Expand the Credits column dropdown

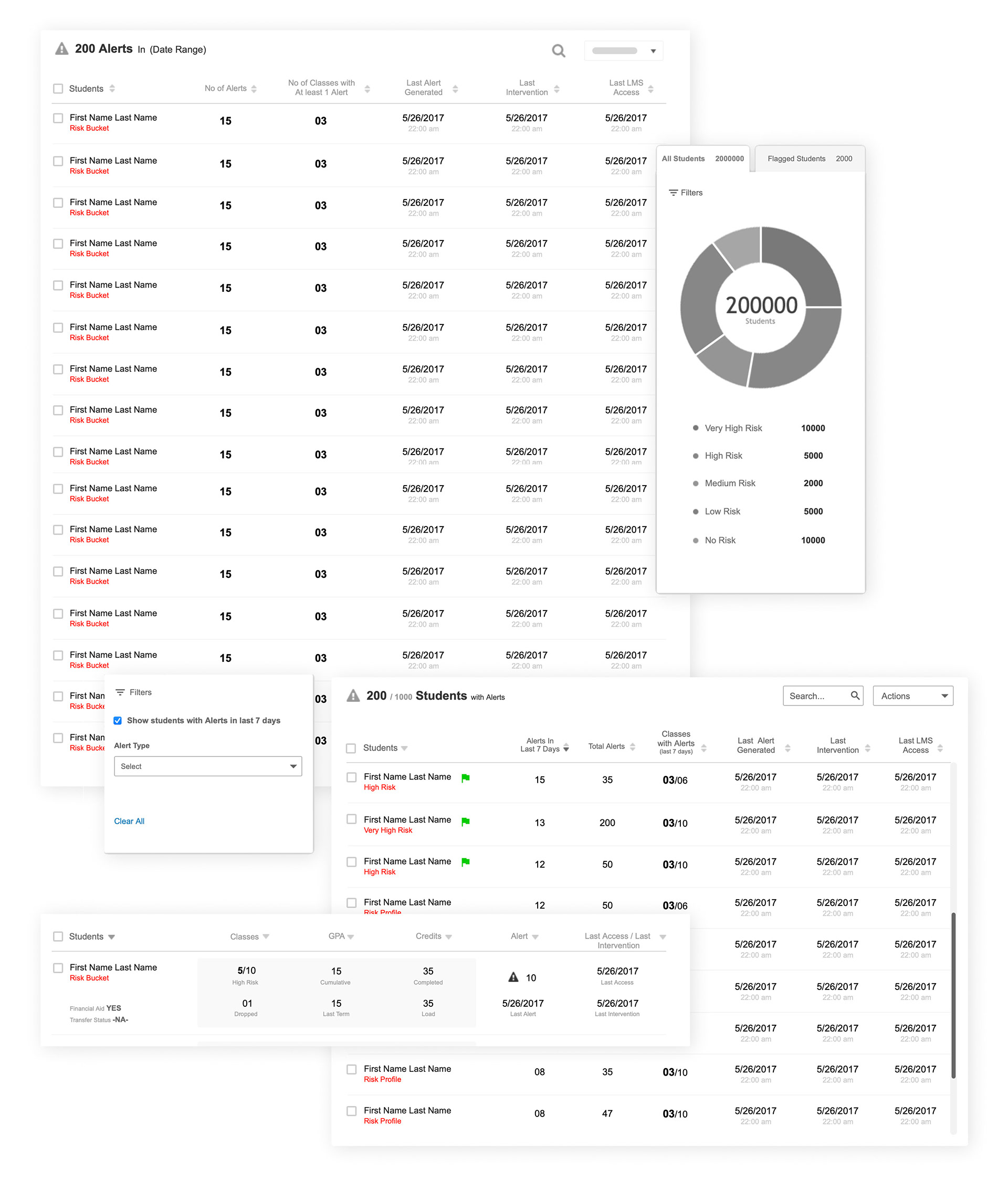(448, 937)
